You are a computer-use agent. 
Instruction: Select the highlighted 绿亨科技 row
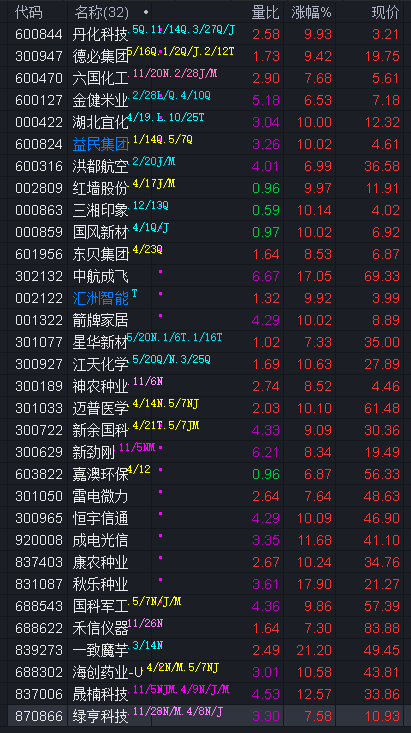205,715
